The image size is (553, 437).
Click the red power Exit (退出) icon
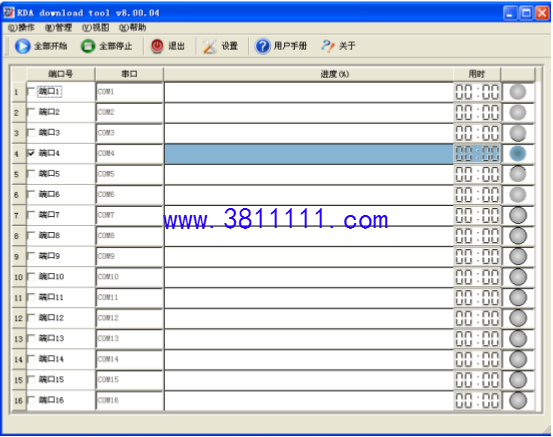click(x=157, y=46)
